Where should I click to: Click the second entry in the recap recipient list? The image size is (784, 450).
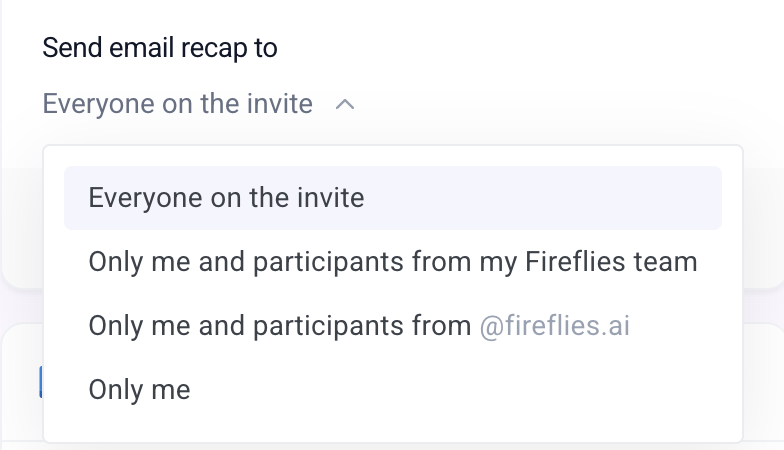pyautogui.click(x=392, y=262)
